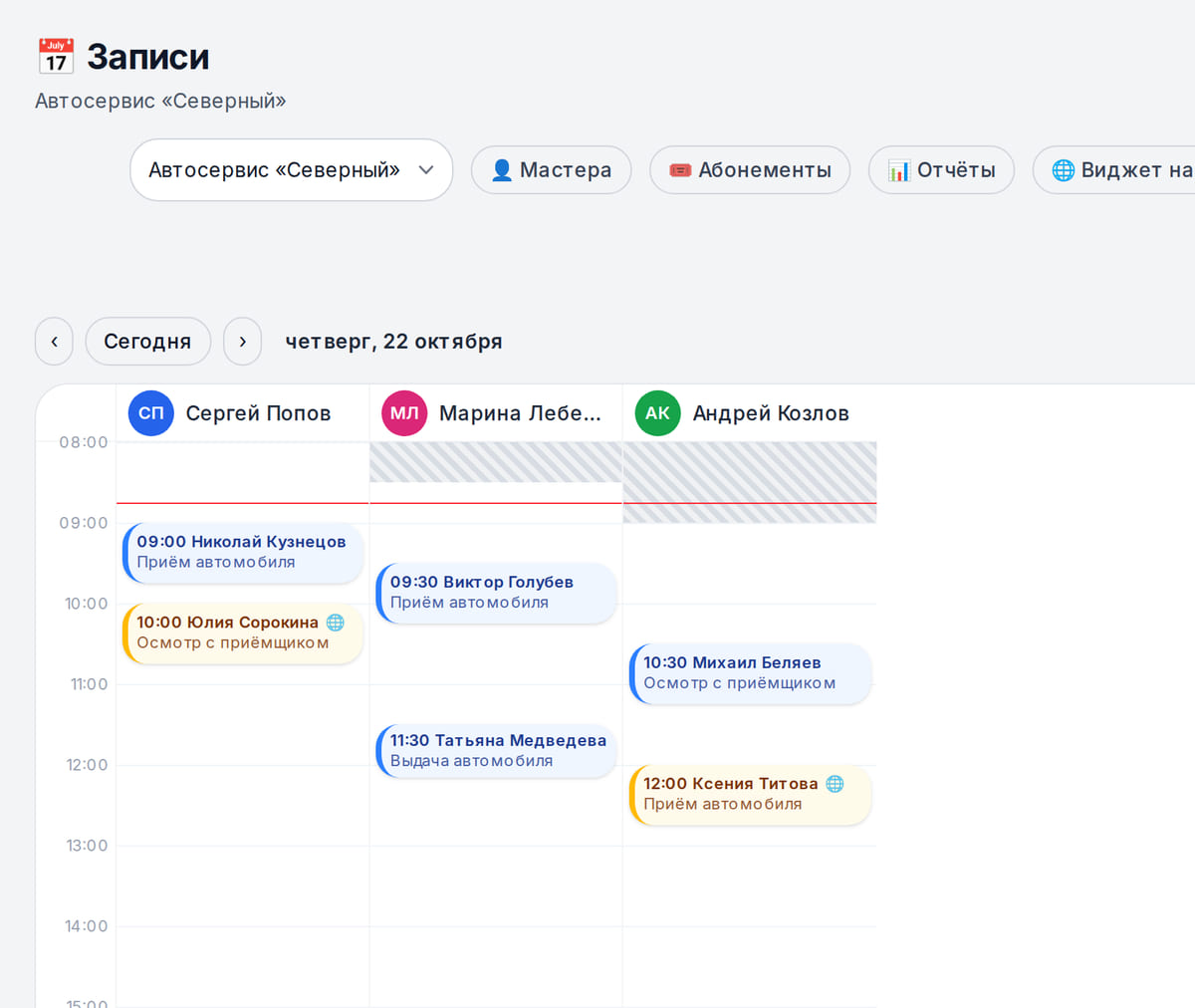Click the globe icon on the Юлия Сорокина appointment
The image size is (1195, 1008).
coord(336,623)
